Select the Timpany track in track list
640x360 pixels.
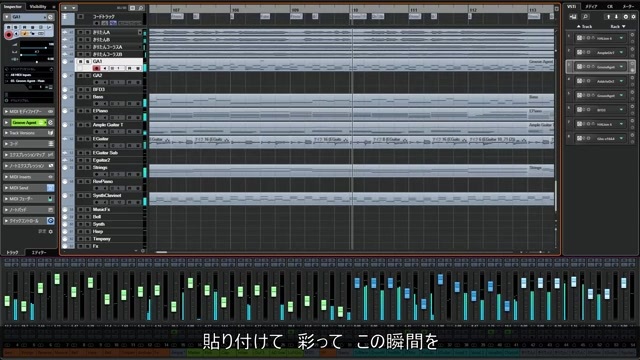click(x=102, y=239)
